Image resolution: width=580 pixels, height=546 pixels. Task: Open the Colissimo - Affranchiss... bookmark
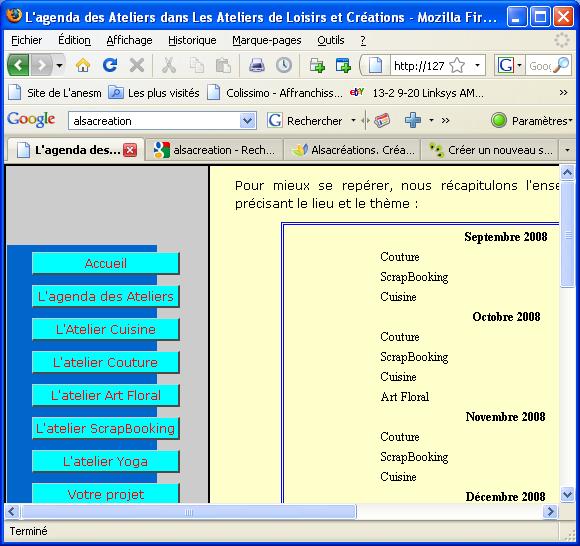[275, 93]
